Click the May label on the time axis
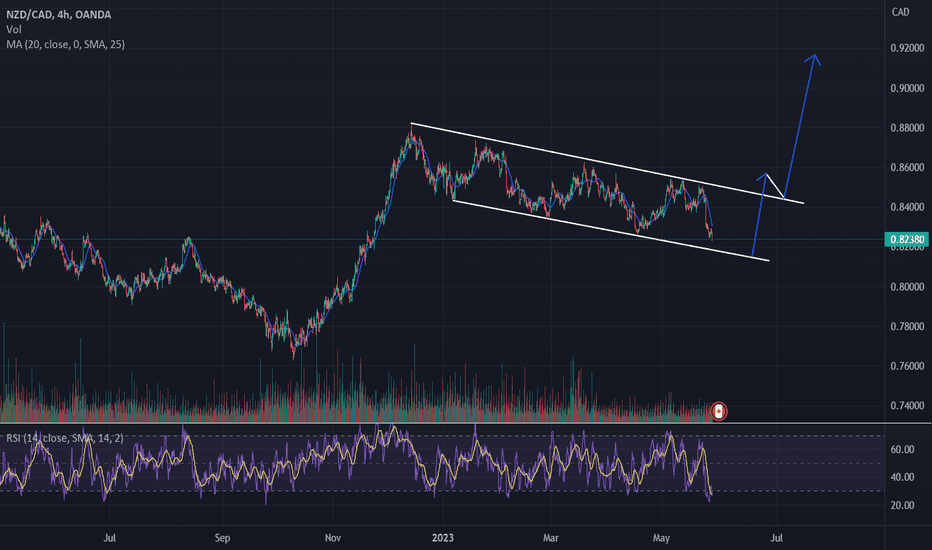This screenshot has width=932, height=550. [661, 538]
